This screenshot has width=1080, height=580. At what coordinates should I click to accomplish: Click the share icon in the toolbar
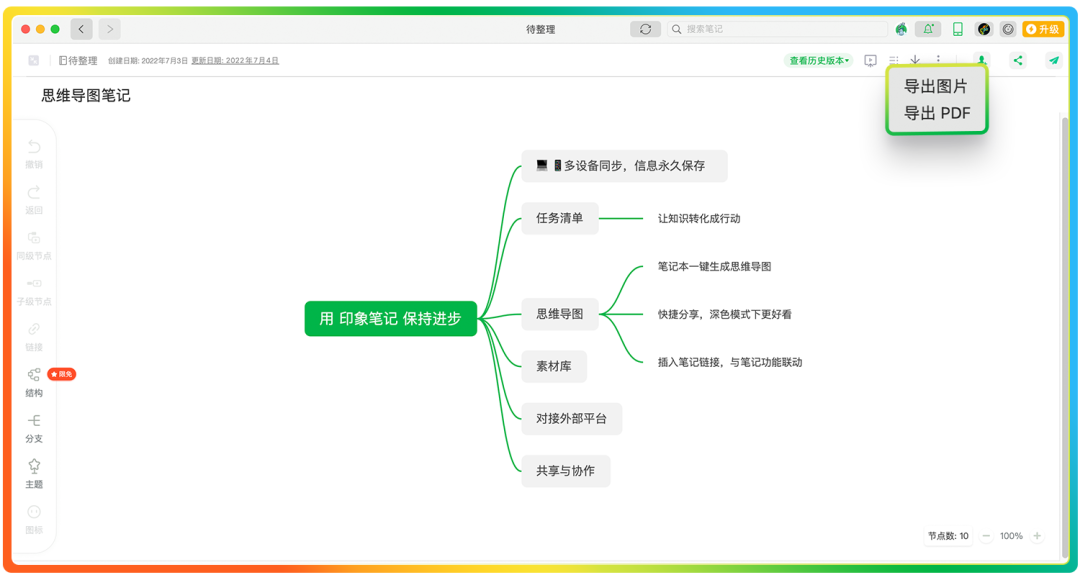[x=1018, y=60]
